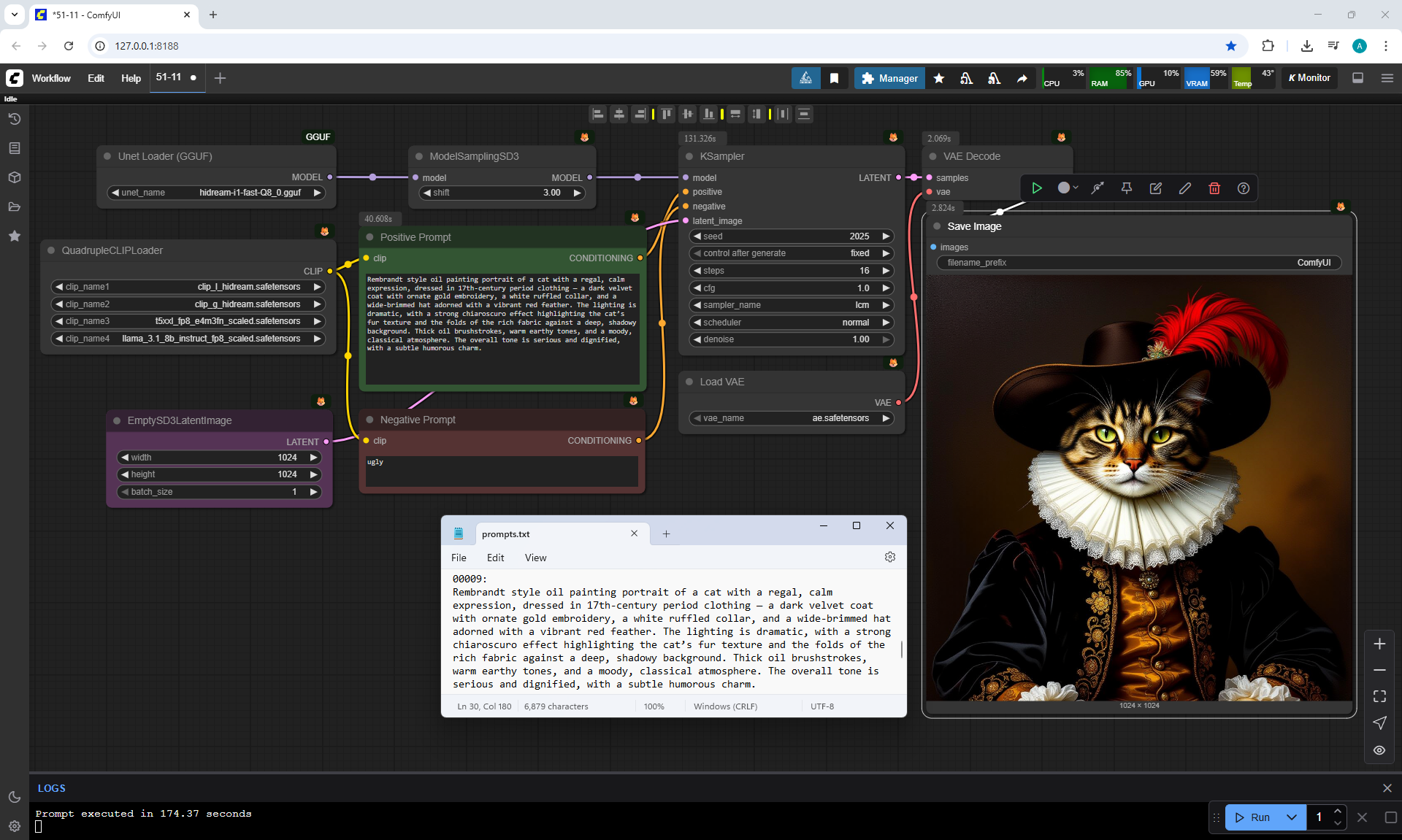Image resolution: width=1402 pixels, height=840 pixels.
Task: Open the Manager panel
Action: click(889, 78)
